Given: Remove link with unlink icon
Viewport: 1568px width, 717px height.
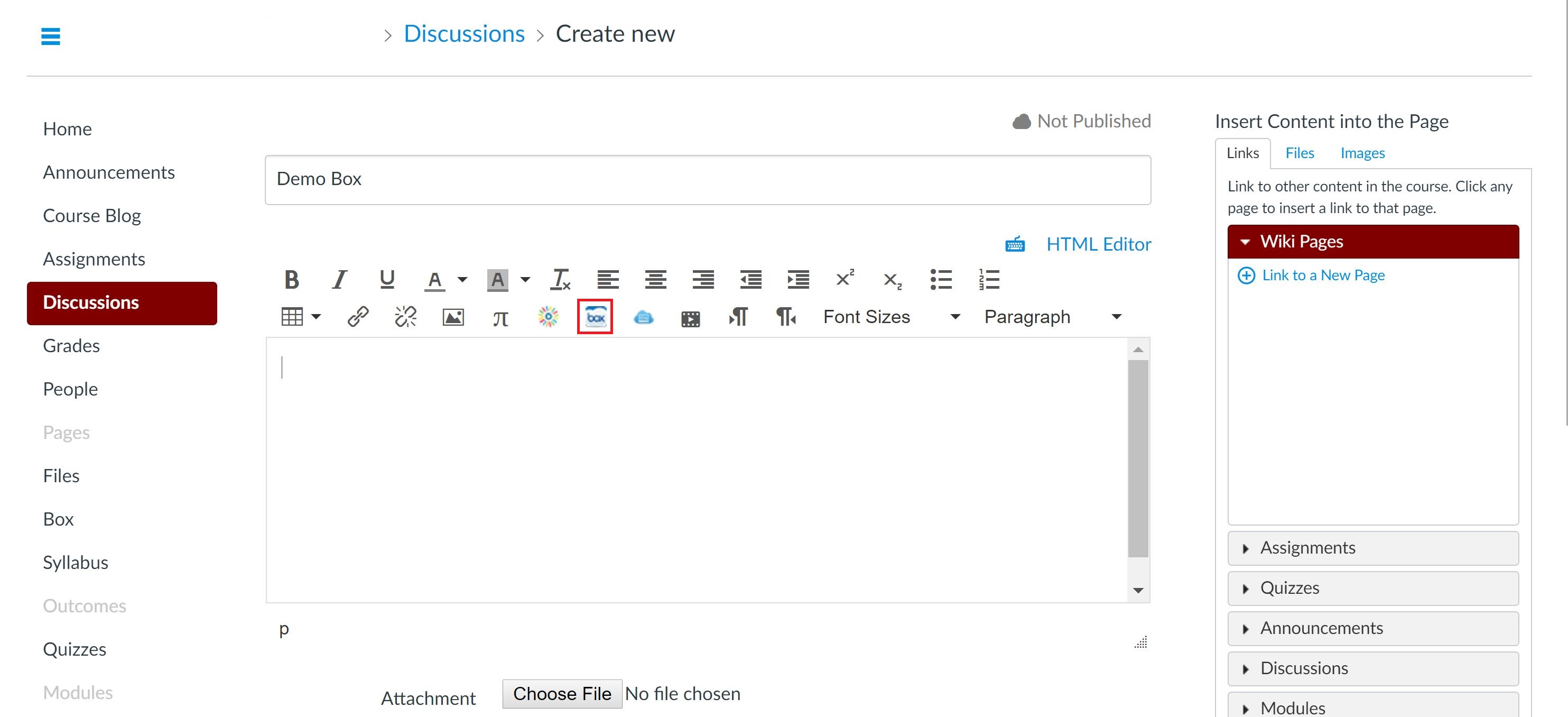Looking at the screenshot, I should [x=405, y=317].
